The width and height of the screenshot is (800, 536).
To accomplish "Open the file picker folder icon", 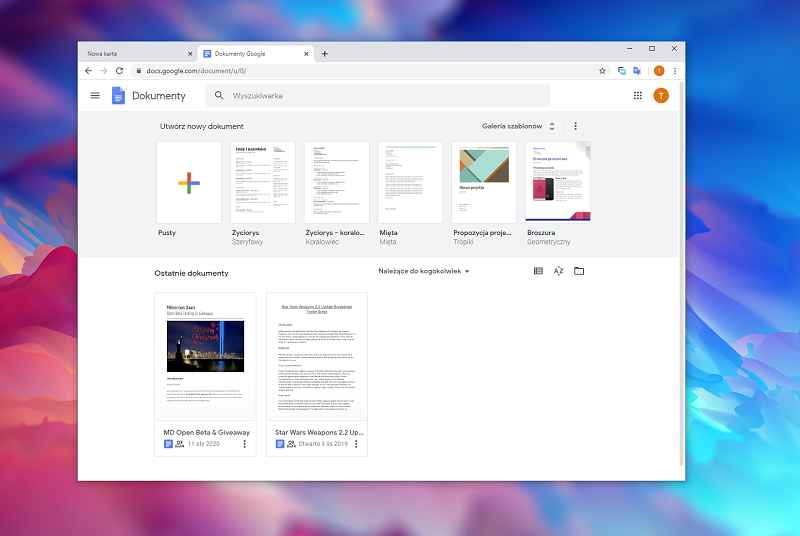I will (x=579, y=271).
